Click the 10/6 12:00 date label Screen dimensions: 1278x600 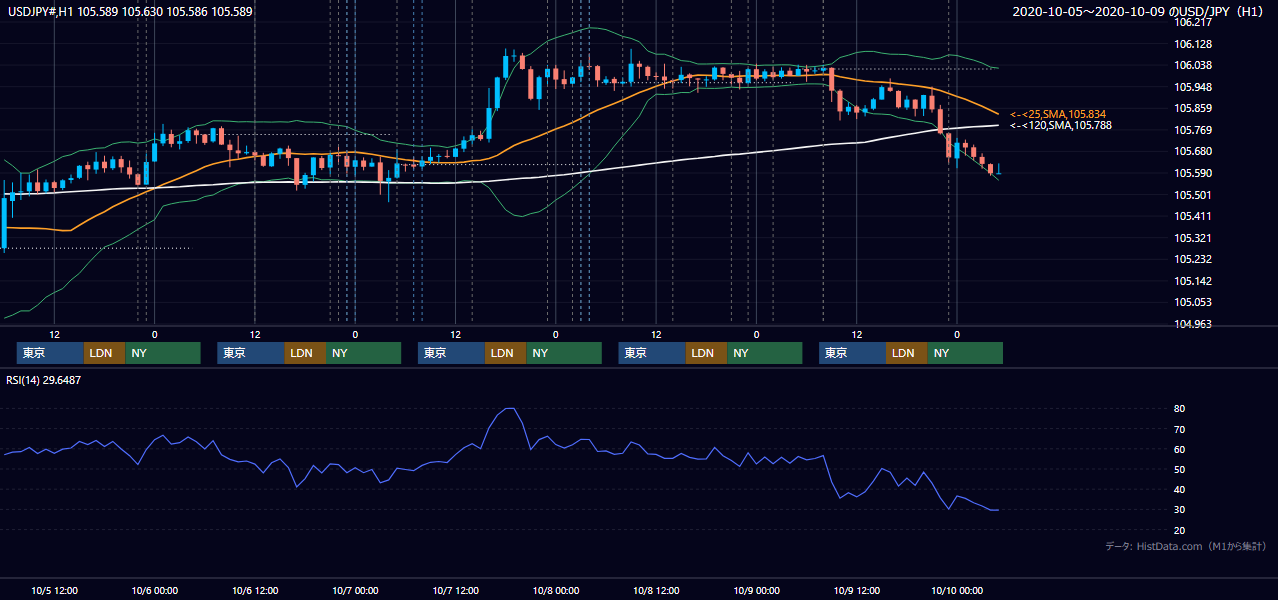point(255,591)
